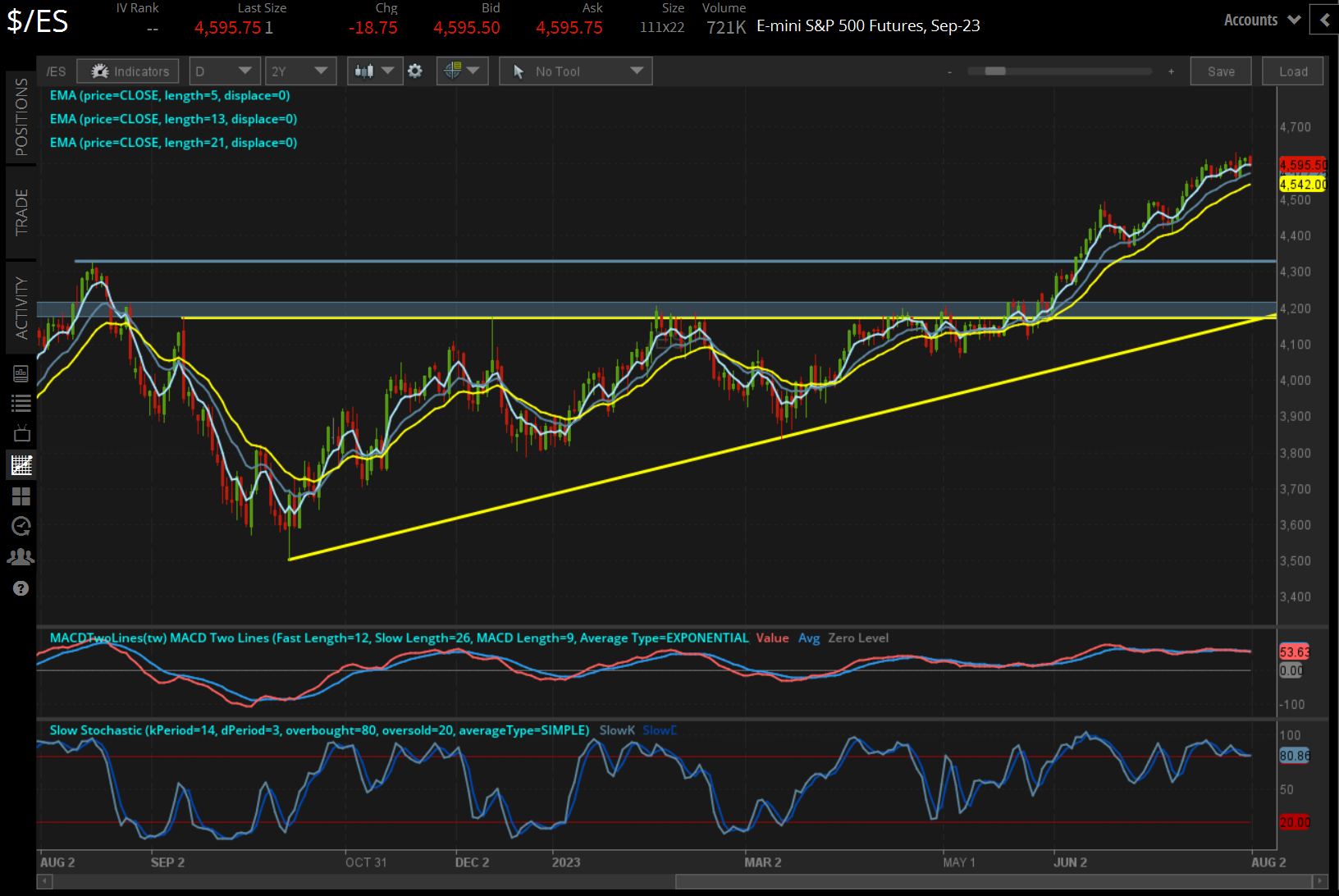Open the Trader TV icon in sidebar

point(21,433)
